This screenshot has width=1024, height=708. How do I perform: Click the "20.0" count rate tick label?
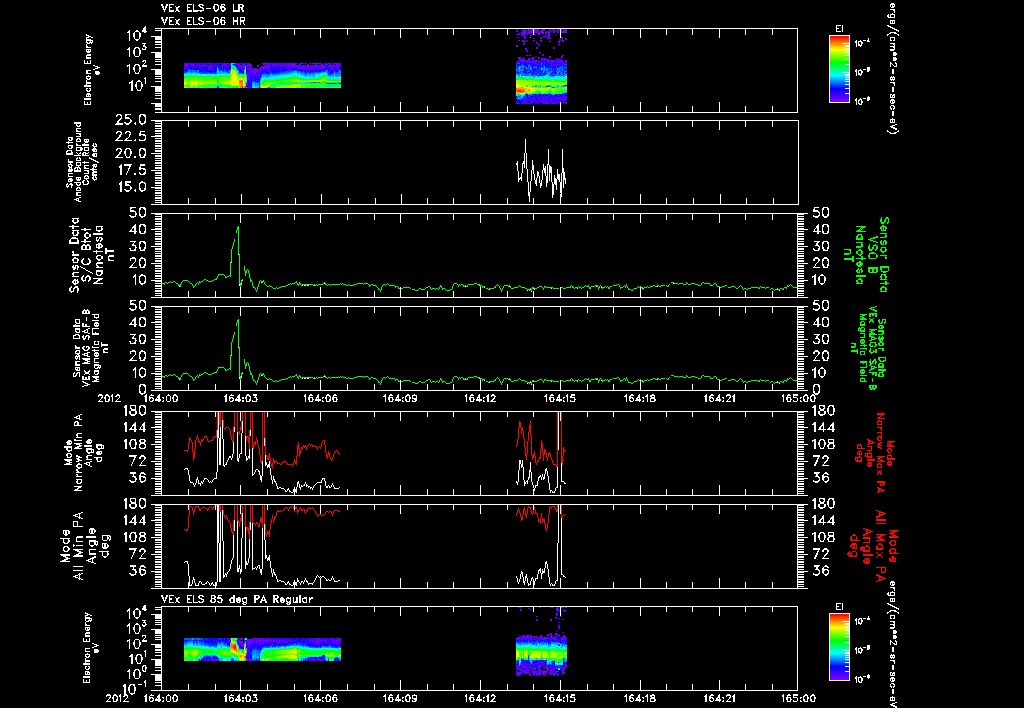(x=131, y=153)
